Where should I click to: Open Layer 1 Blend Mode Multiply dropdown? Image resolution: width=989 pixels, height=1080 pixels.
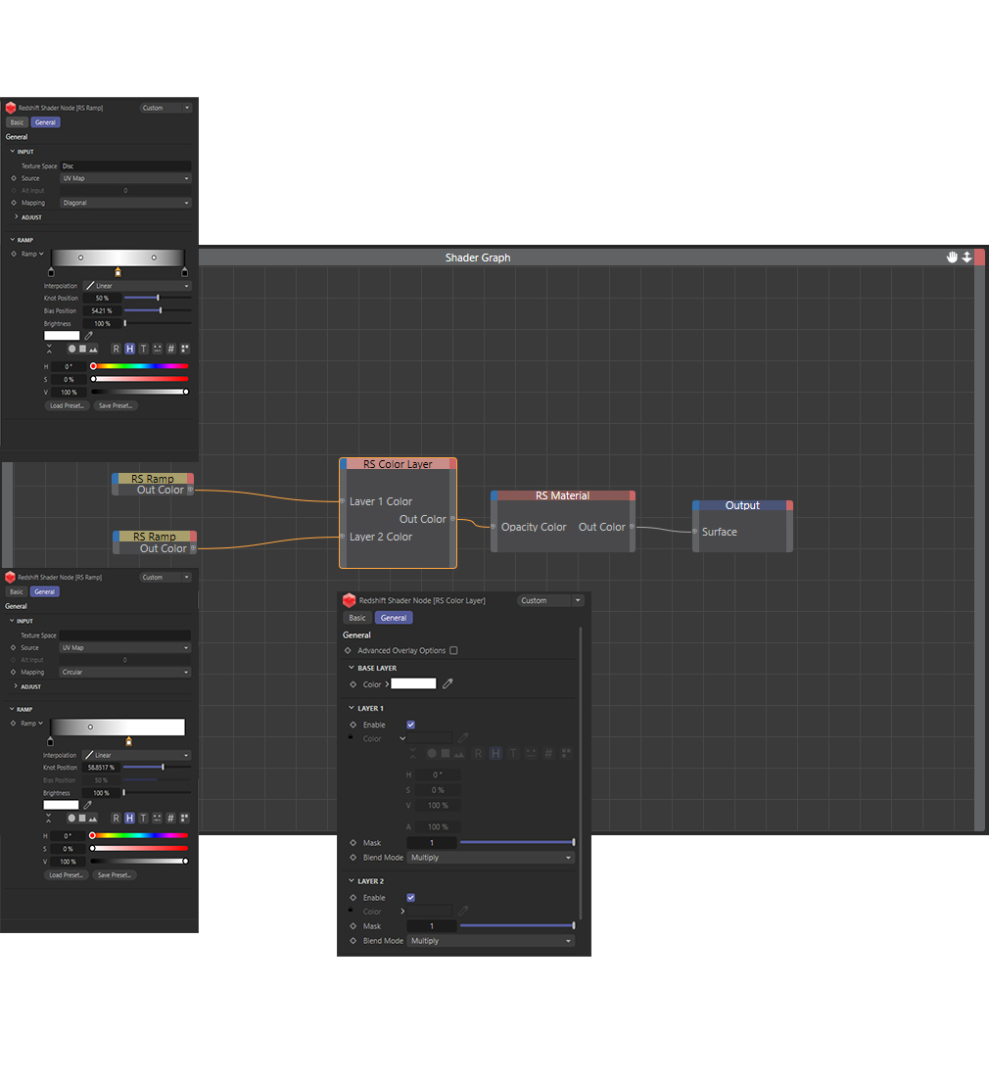click(x=490, y=858)
